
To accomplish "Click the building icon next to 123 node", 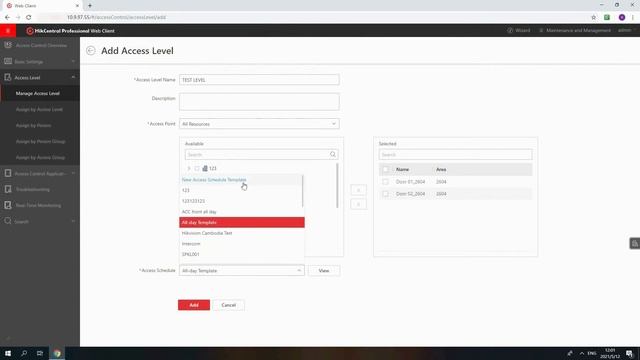I will click(205, 168).
